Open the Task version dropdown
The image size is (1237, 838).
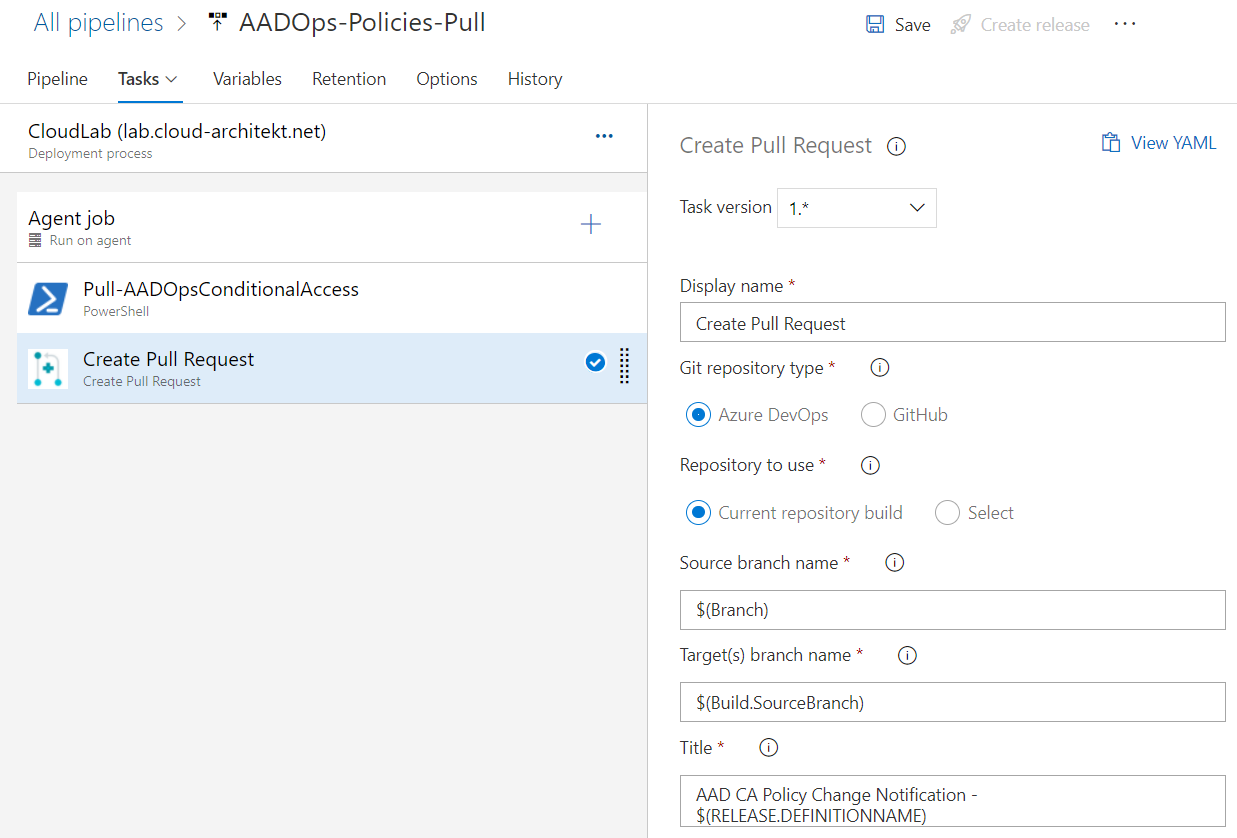coord(857,208)
